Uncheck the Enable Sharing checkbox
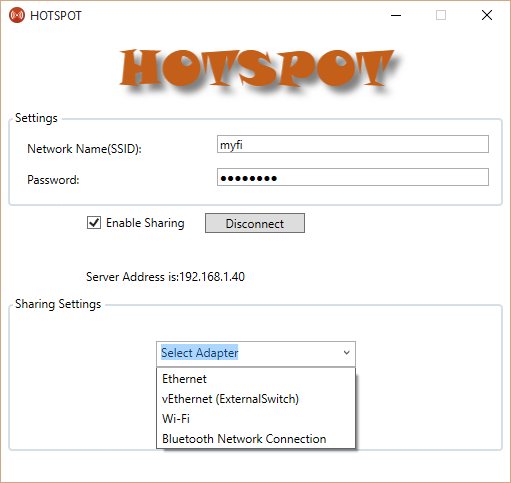 [94, 222]
